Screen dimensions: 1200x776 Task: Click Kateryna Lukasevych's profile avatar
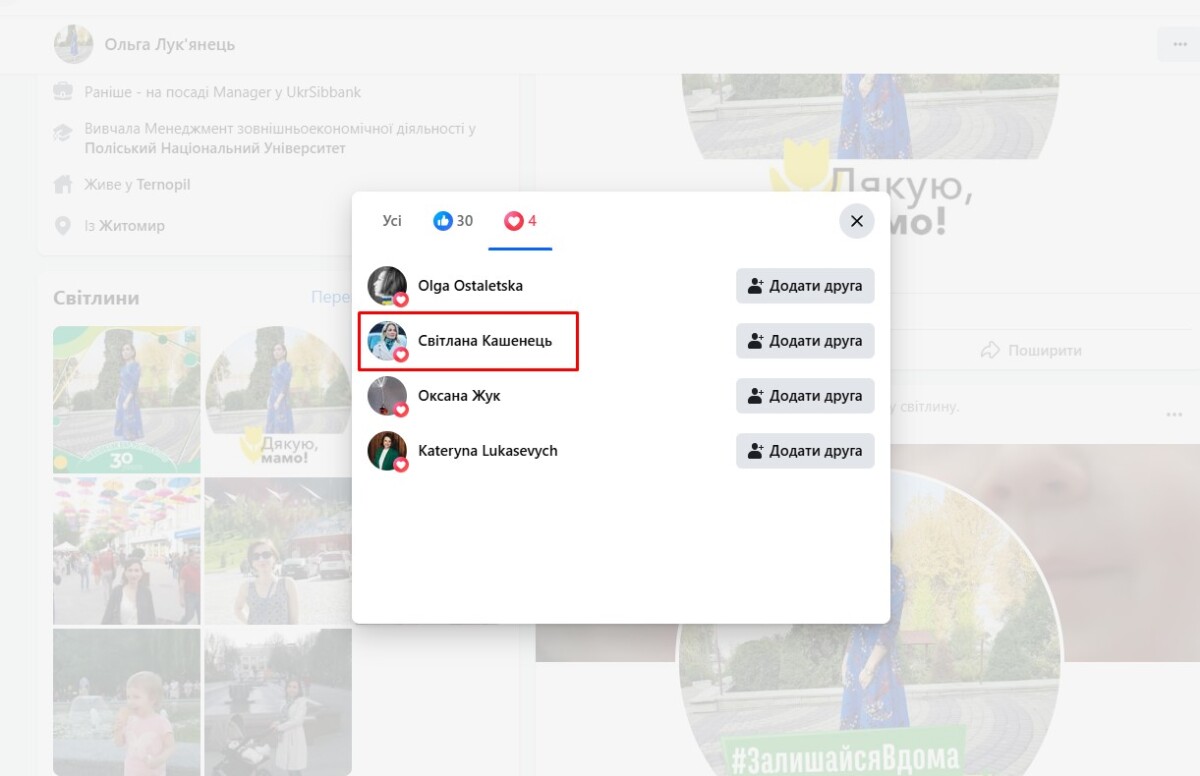click(387, 451)
